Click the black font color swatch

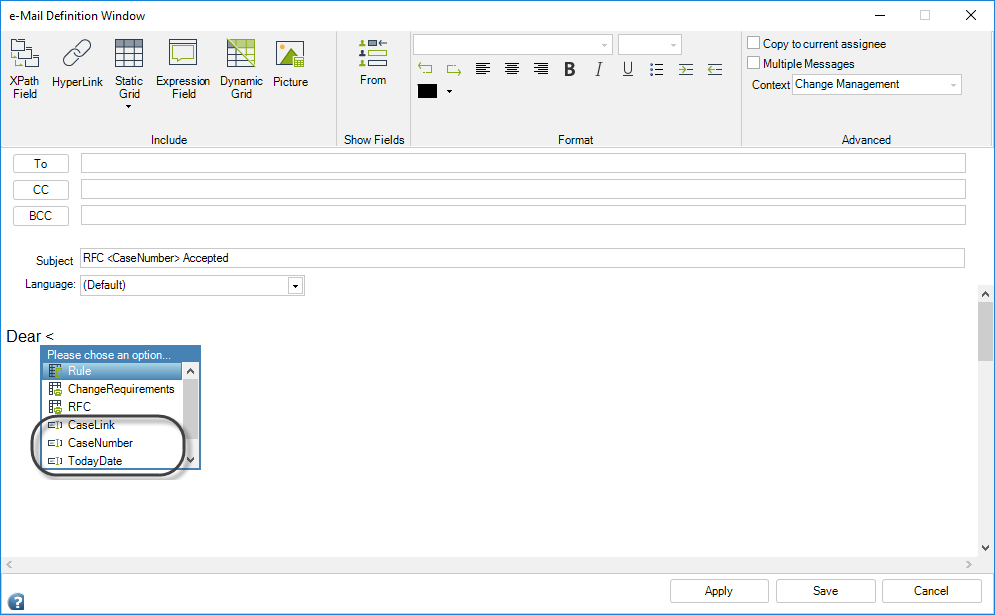(x=427, y=91)
